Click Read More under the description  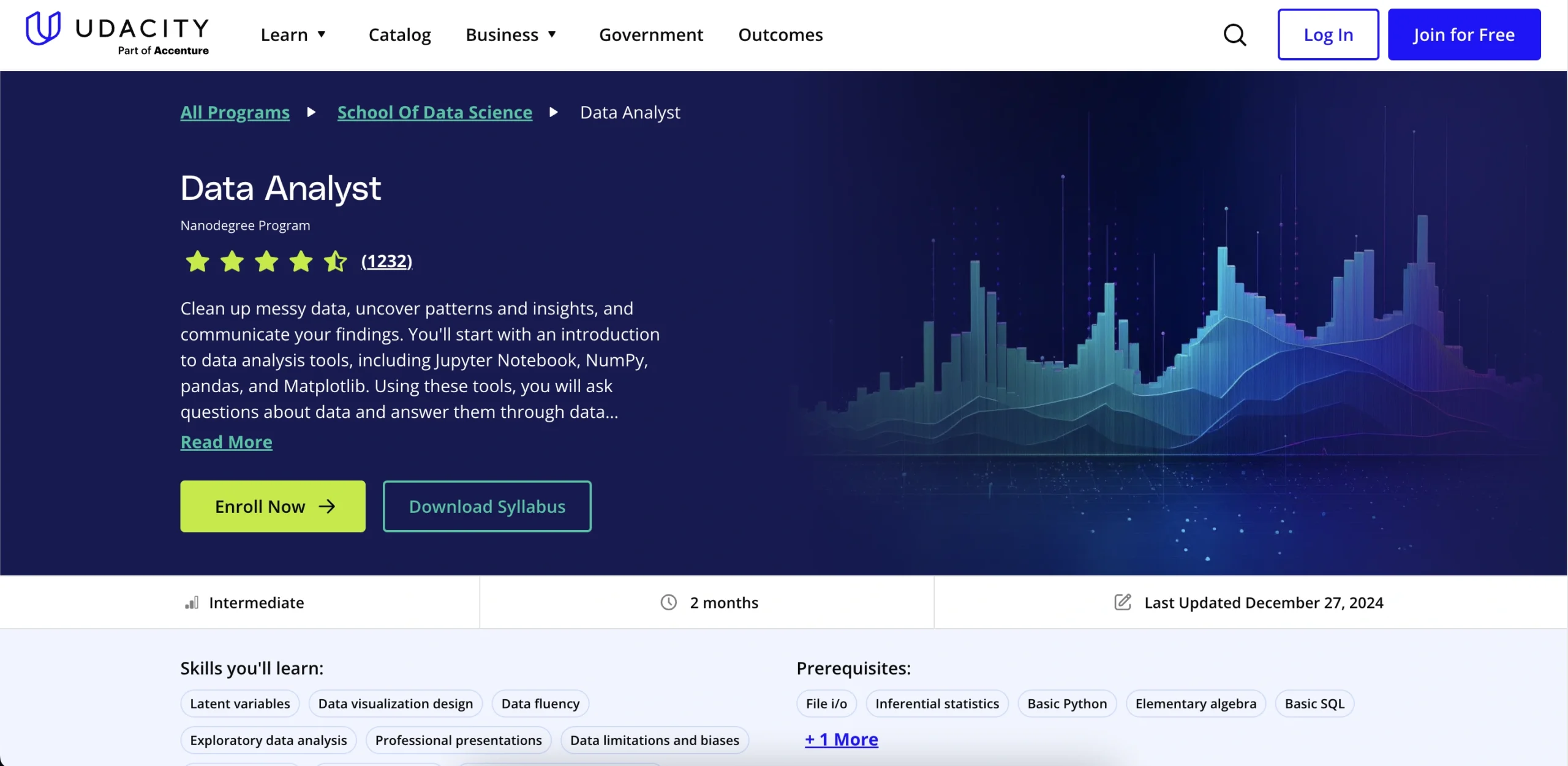pos(226,442)
